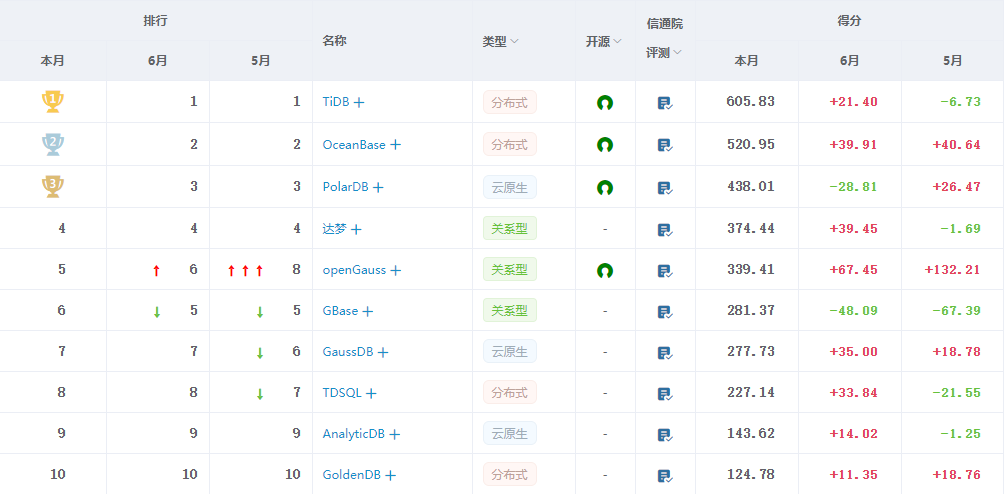The height and width of the screenshot is (494, 1004).
Task: Select GBase June change -48.09
Action: [x=854, y=311]
